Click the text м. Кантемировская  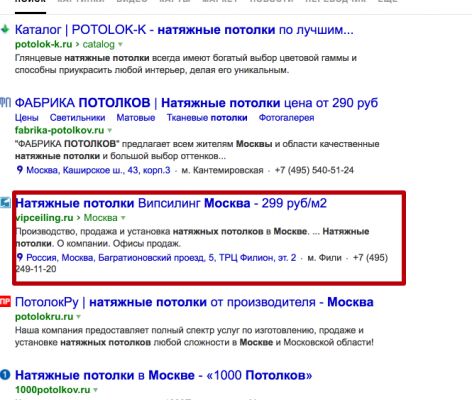222,170
